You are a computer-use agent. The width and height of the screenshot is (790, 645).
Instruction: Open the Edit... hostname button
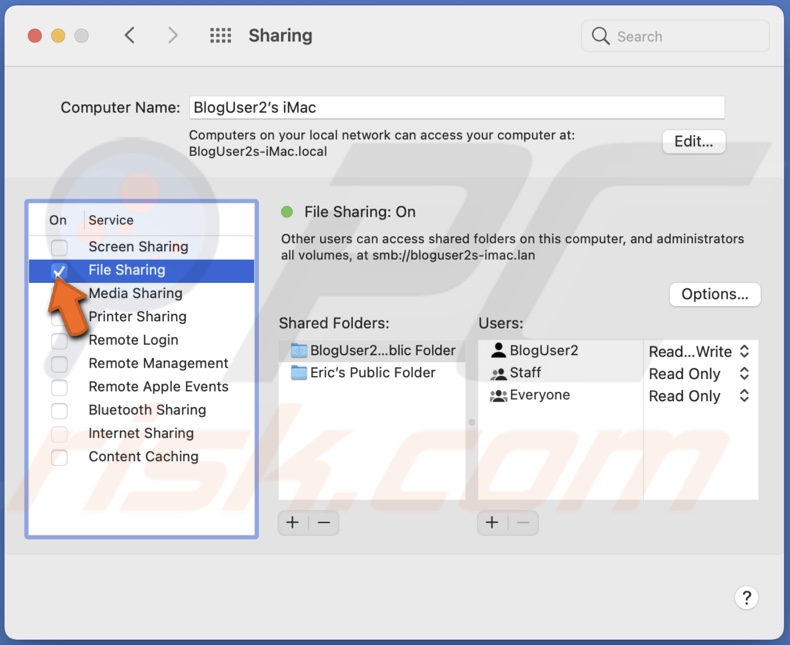click(693, 142)
